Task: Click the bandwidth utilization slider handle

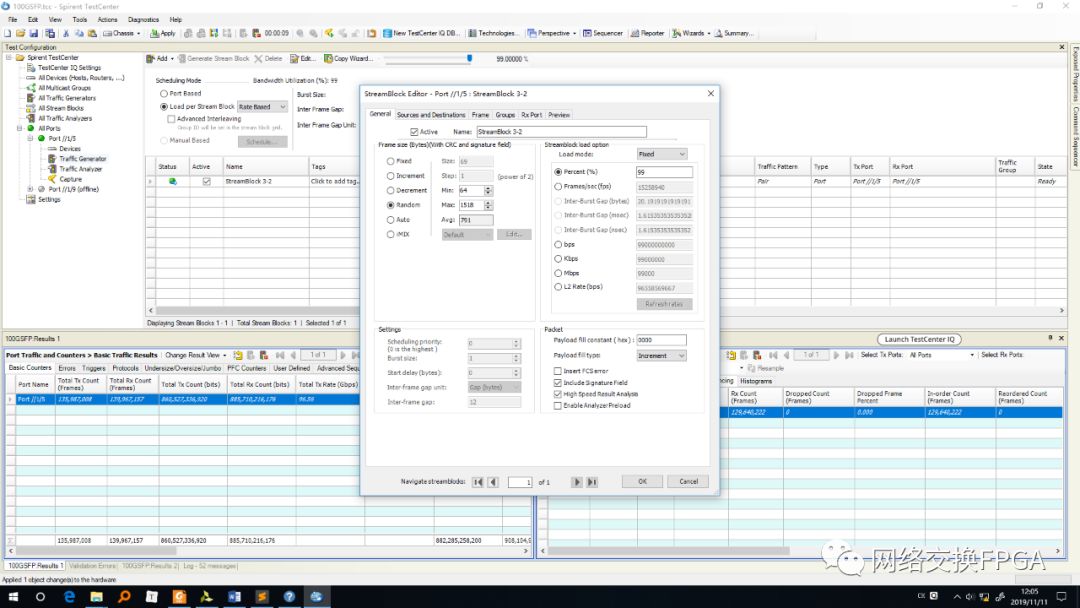Action: click(x=469, y=59)
